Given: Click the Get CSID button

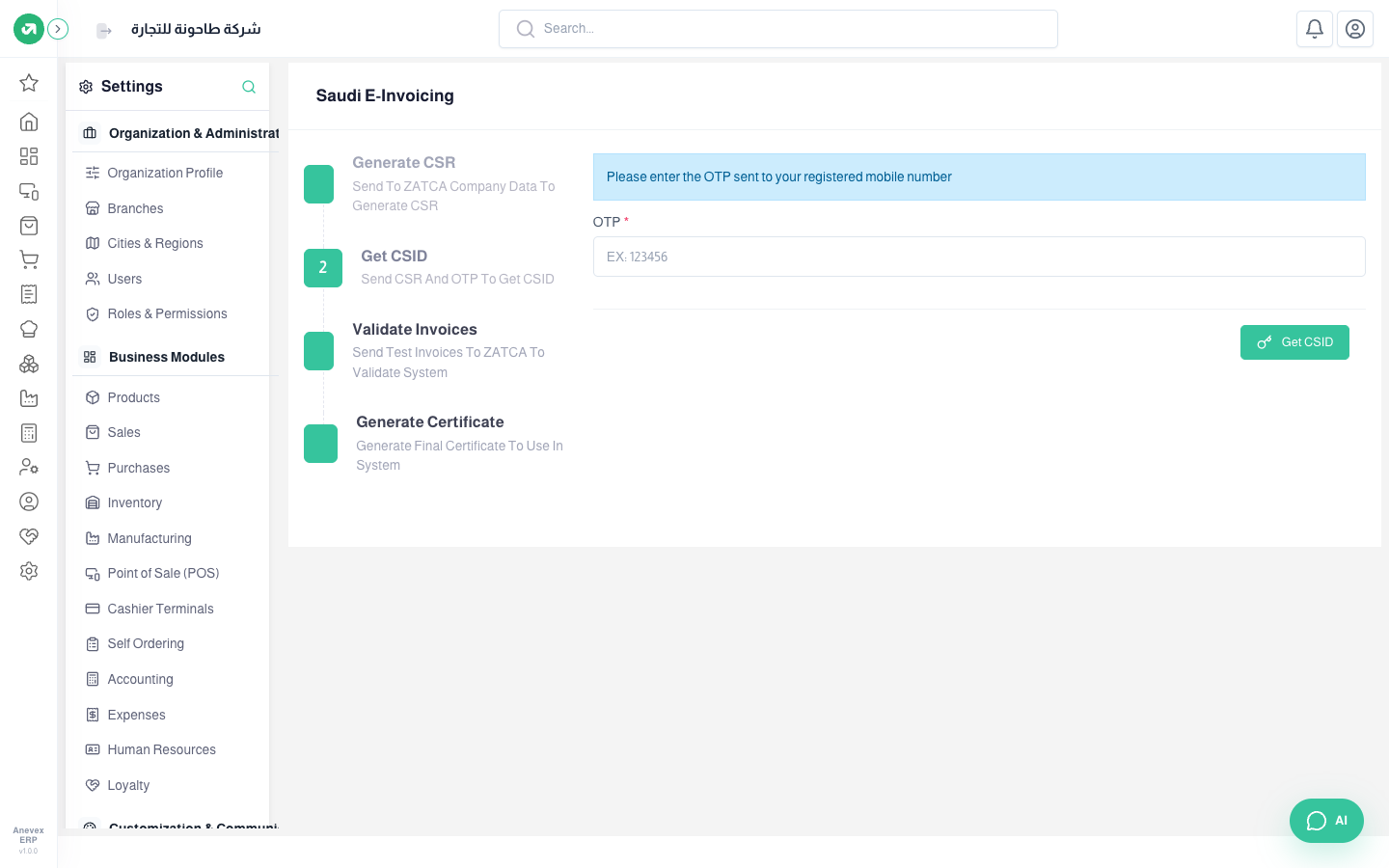Looking at the screenshot, I should 1294,342.
